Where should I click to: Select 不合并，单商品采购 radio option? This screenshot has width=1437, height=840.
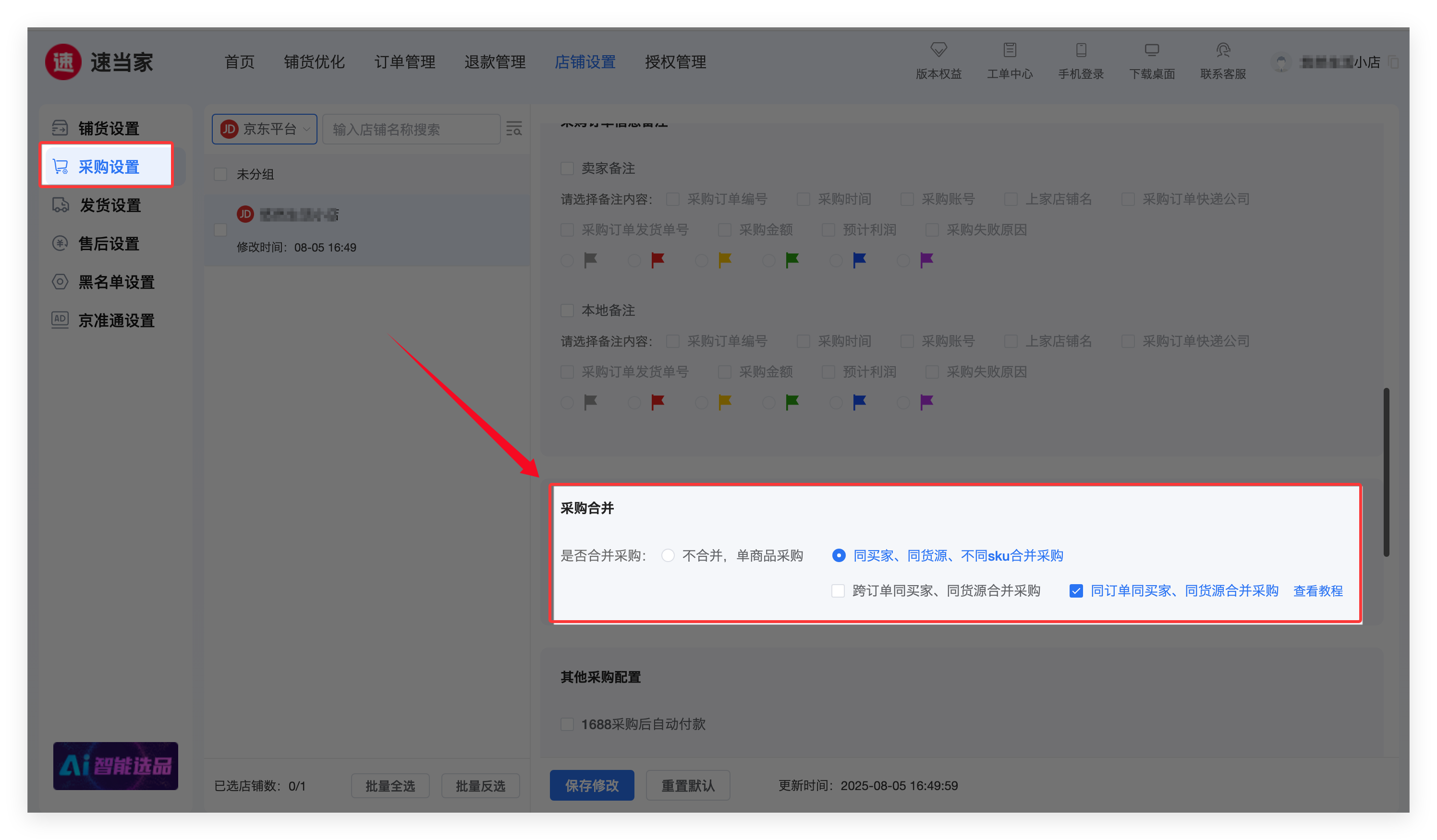point(668,555)
